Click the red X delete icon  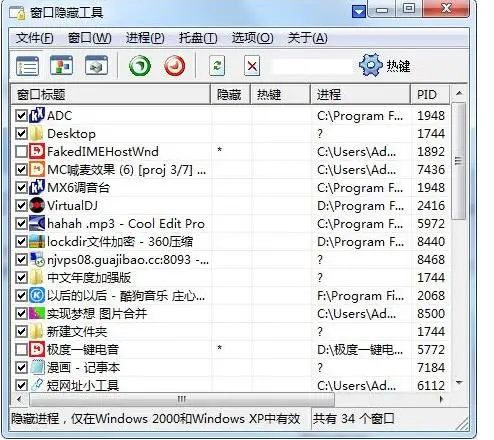tap(252, 66)
